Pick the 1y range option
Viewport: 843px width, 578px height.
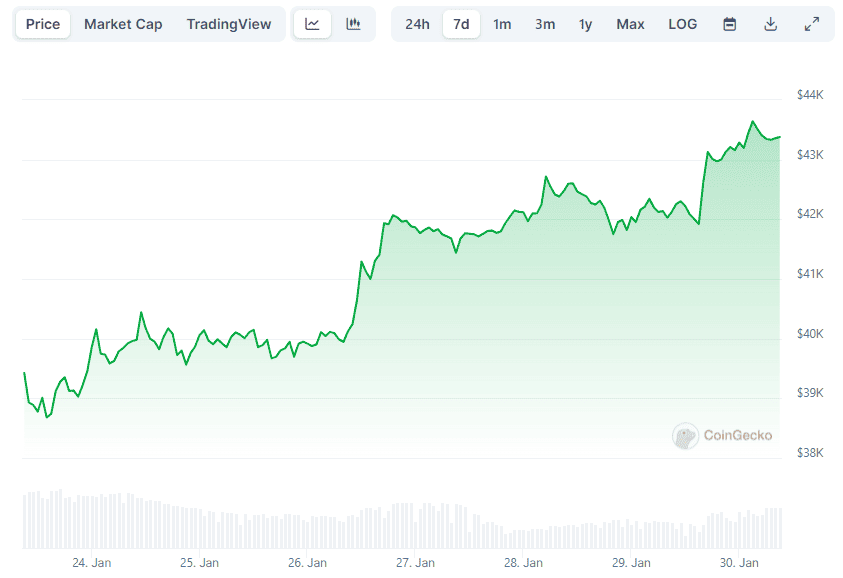point(585,23)
